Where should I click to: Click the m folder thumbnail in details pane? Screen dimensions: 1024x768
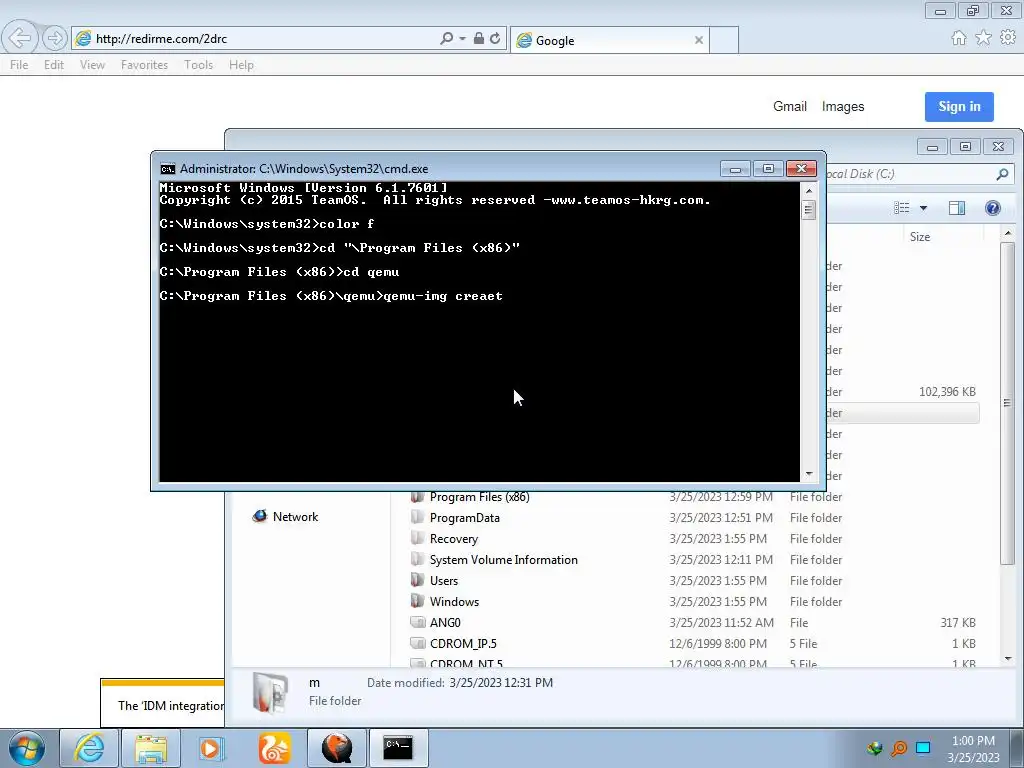(270, 692)
